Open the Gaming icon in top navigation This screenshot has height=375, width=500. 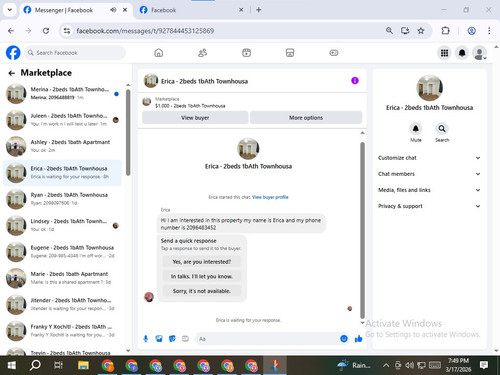pyautogui.click(x=334, y=53)
